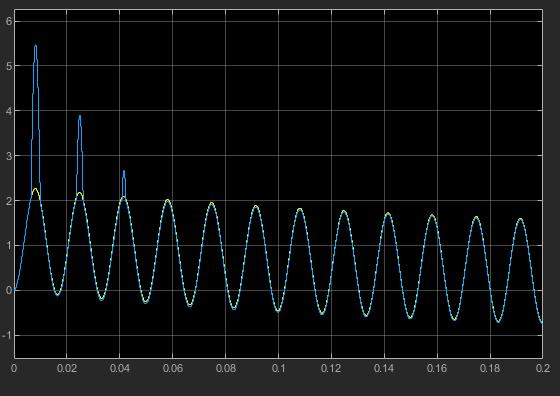This screenshot has width=560, height=396.
Task: Click the x-axis zero tick label
Action: pos(14,369)
